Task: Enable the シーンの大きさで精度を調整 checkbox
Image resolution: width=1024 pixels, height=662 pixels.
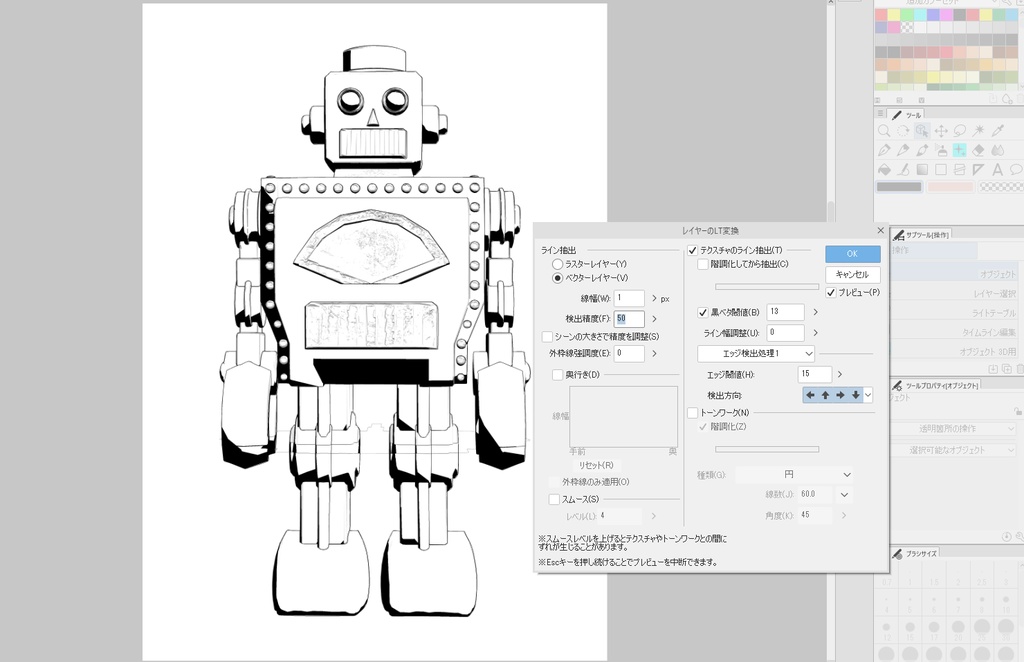Action: (547, 336)
